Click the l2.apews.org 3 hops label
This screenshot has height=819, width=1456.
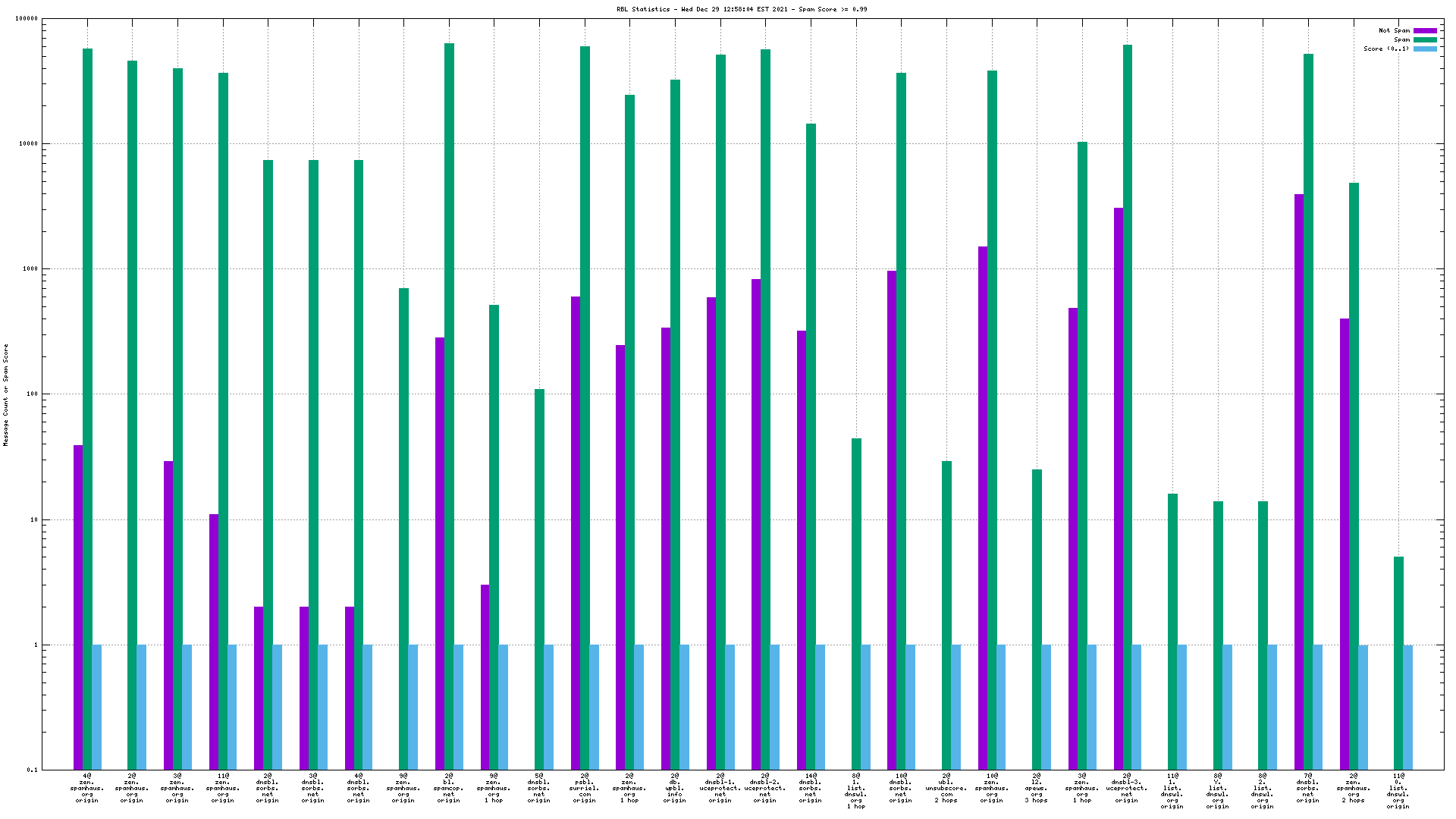(1037, 788)
